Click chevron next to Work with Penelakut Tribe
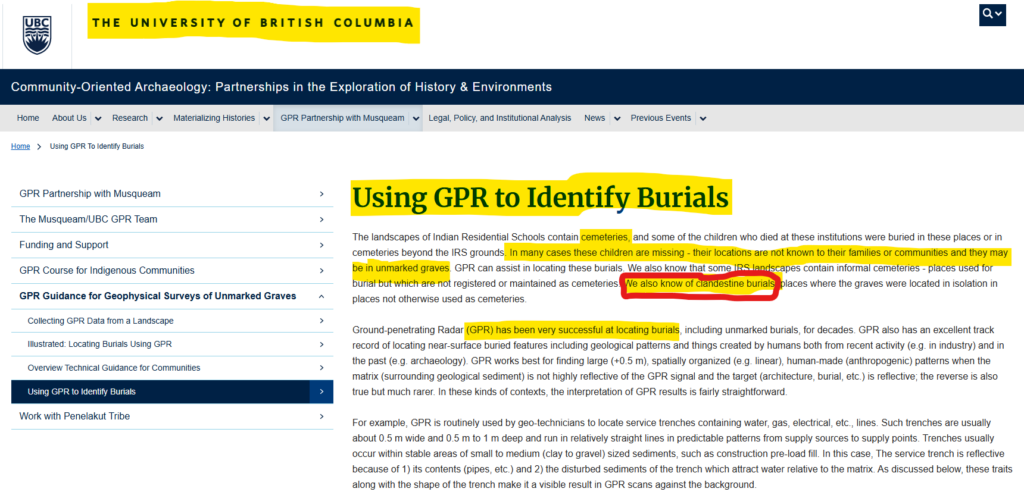 [x=320, y=416]
